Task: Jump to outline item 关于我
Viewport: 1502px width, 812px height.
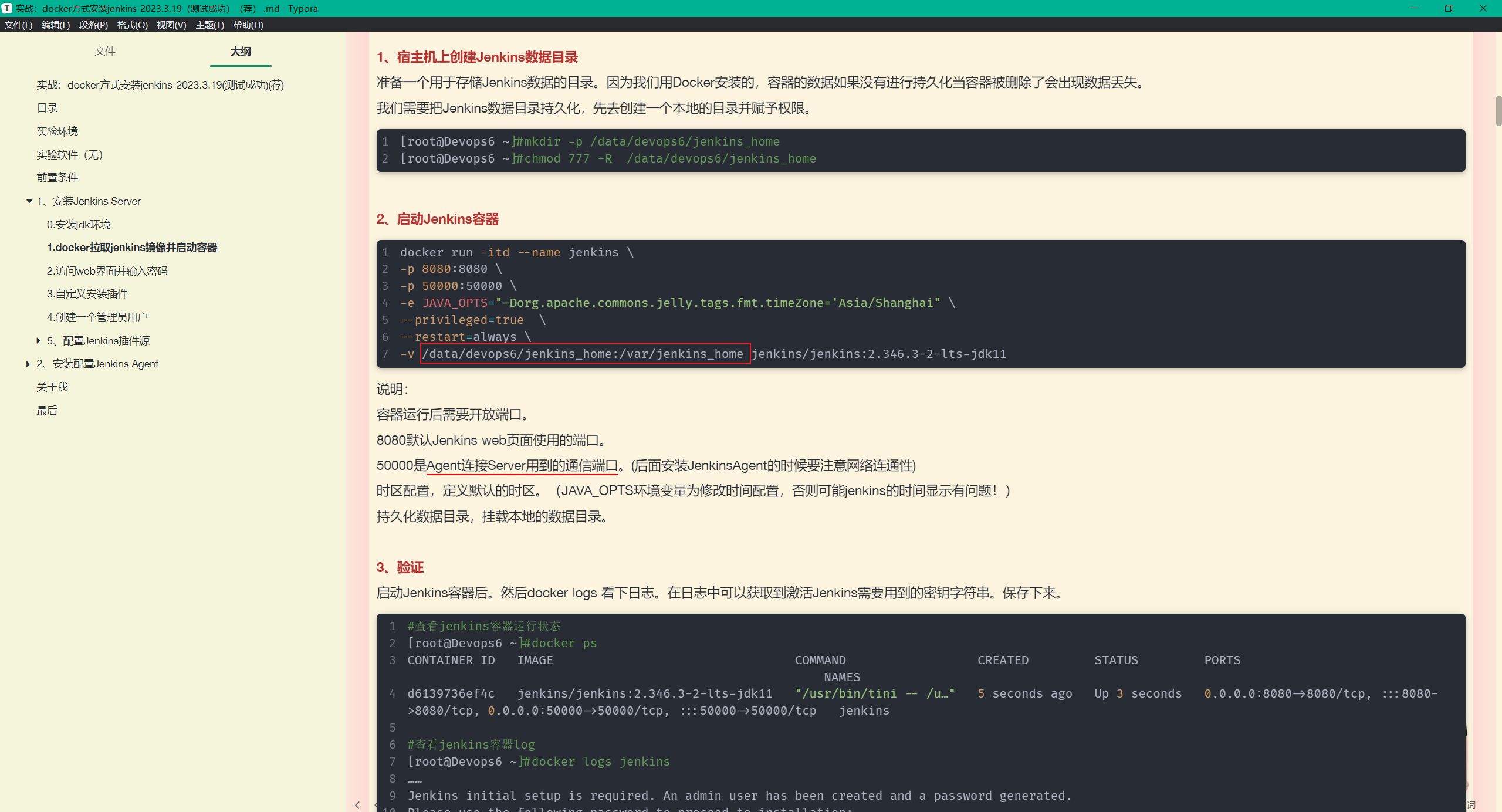Action: (52, 387)
